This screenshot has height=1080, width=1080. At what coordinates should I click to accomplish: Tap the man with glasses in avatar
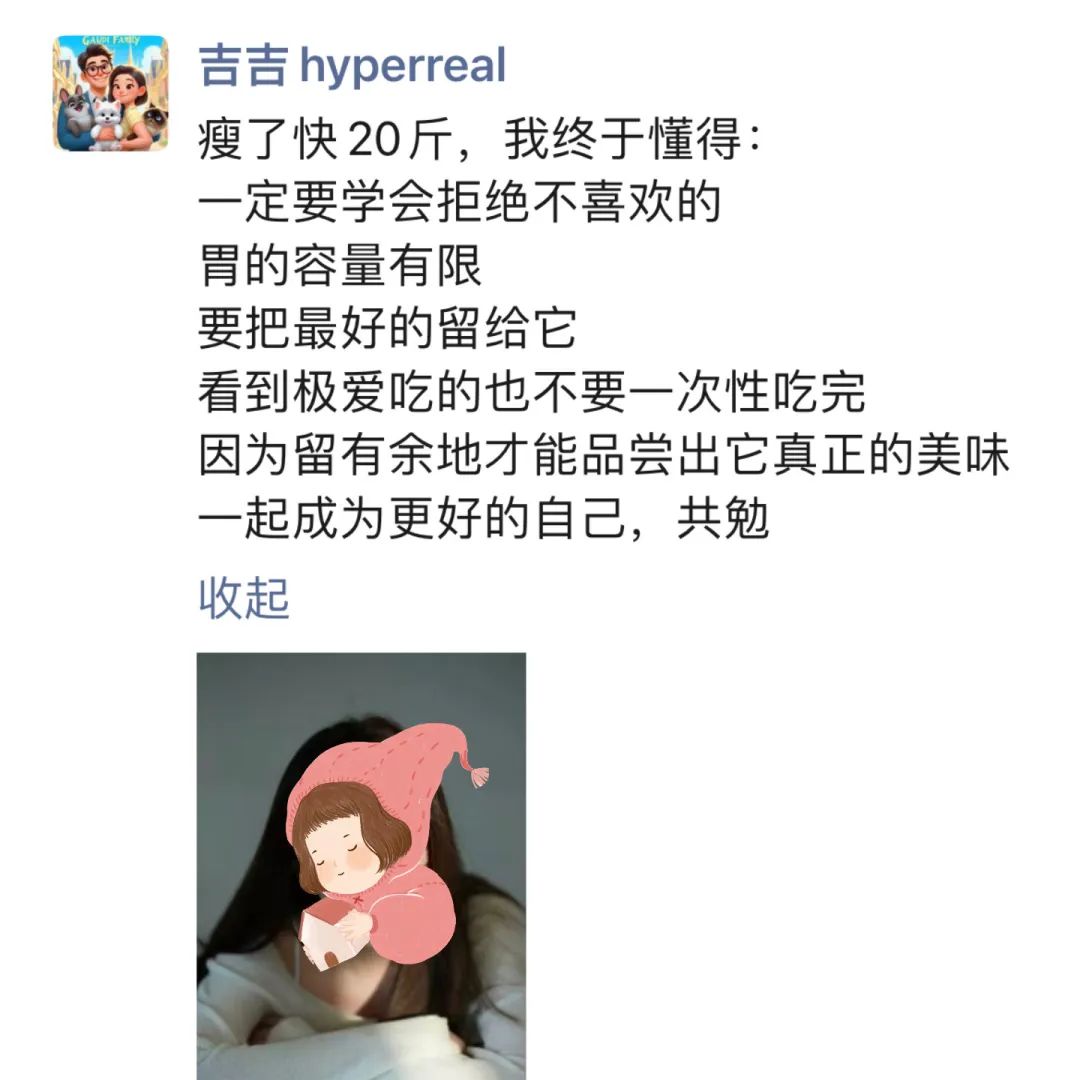coord(96,70)
